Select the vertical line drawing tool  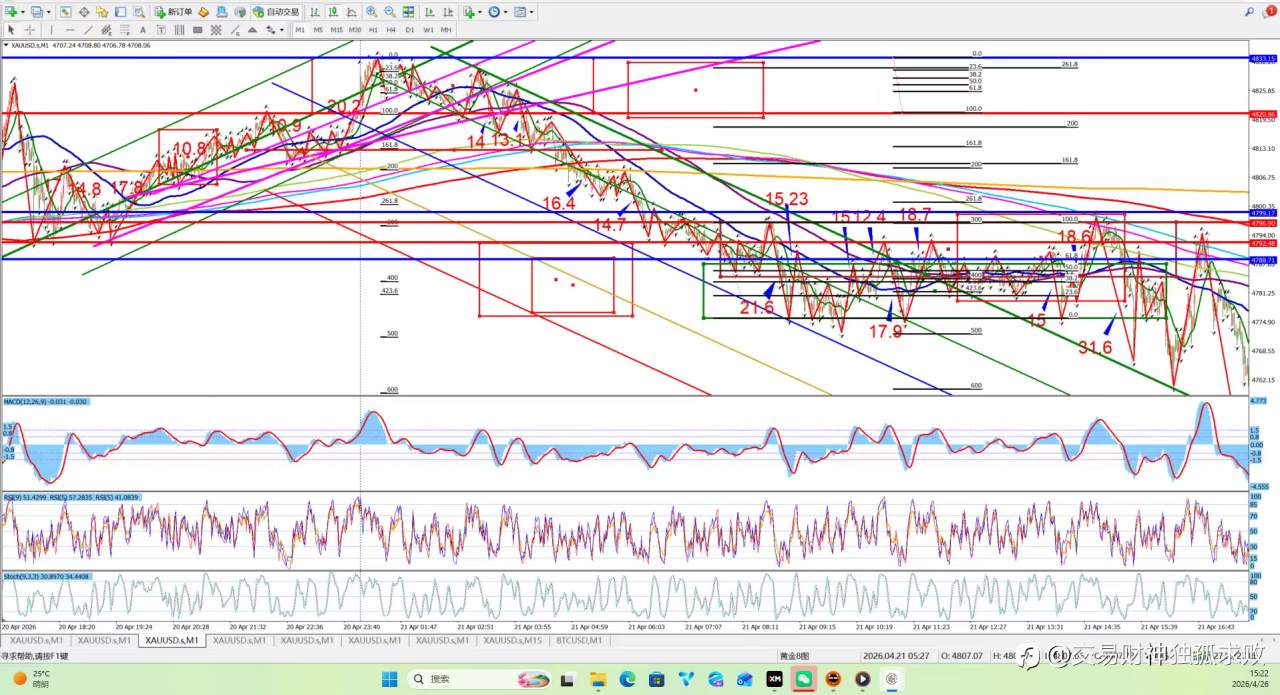(x=51, y=30)
